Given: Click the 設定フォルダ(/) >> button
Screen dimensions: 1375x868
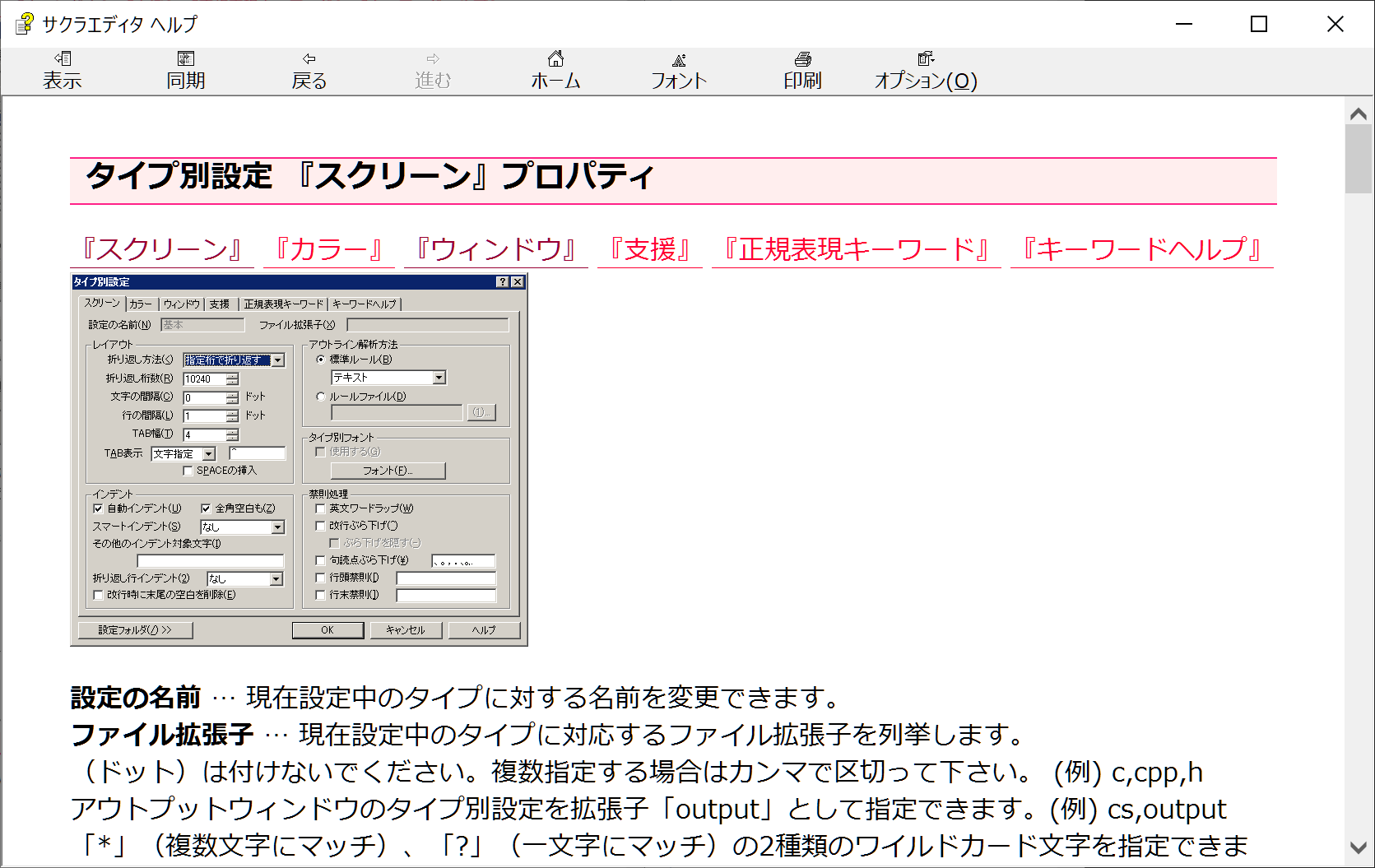Looking at the screenshot, I should click(x=136, y=630).
